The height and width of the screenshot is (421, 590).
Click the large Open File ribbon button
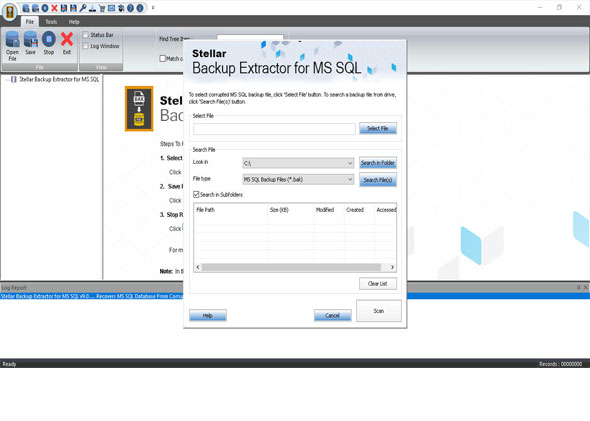point(12,46)
